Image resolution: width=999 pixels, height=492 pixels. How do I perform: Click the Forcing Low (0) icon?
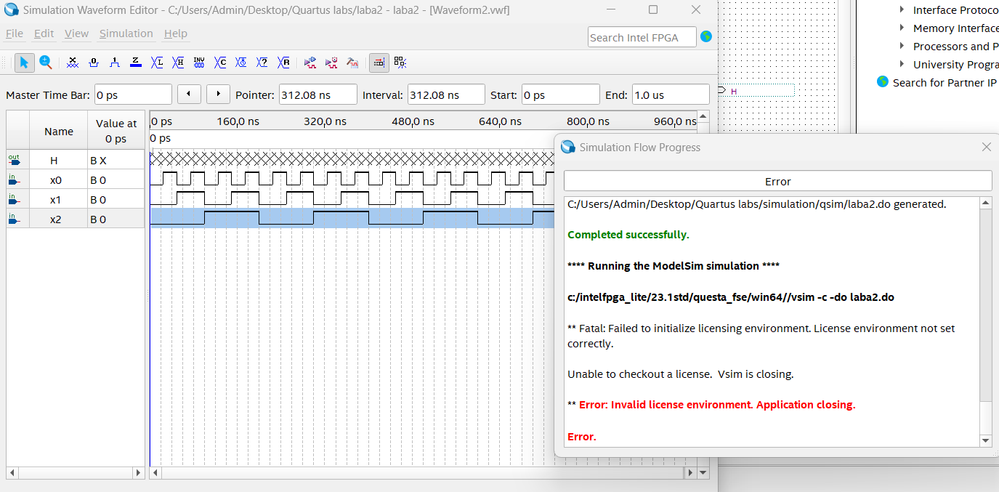click(93, 62)
